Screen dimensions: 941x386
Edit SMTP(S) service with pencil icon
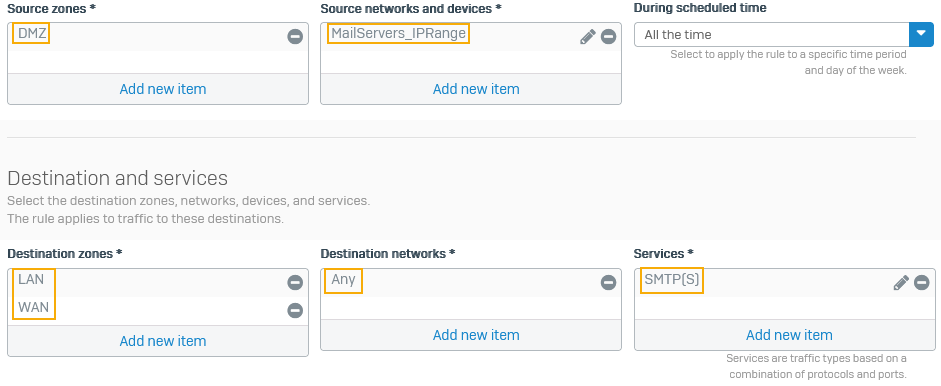click(901, 282)
